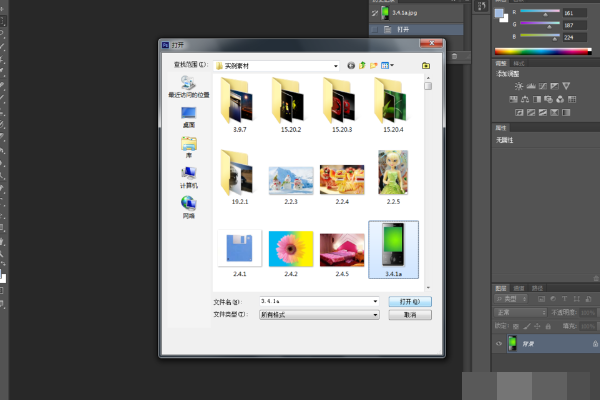
Task: Select the Adjustments tab
Action: [501, 64]
